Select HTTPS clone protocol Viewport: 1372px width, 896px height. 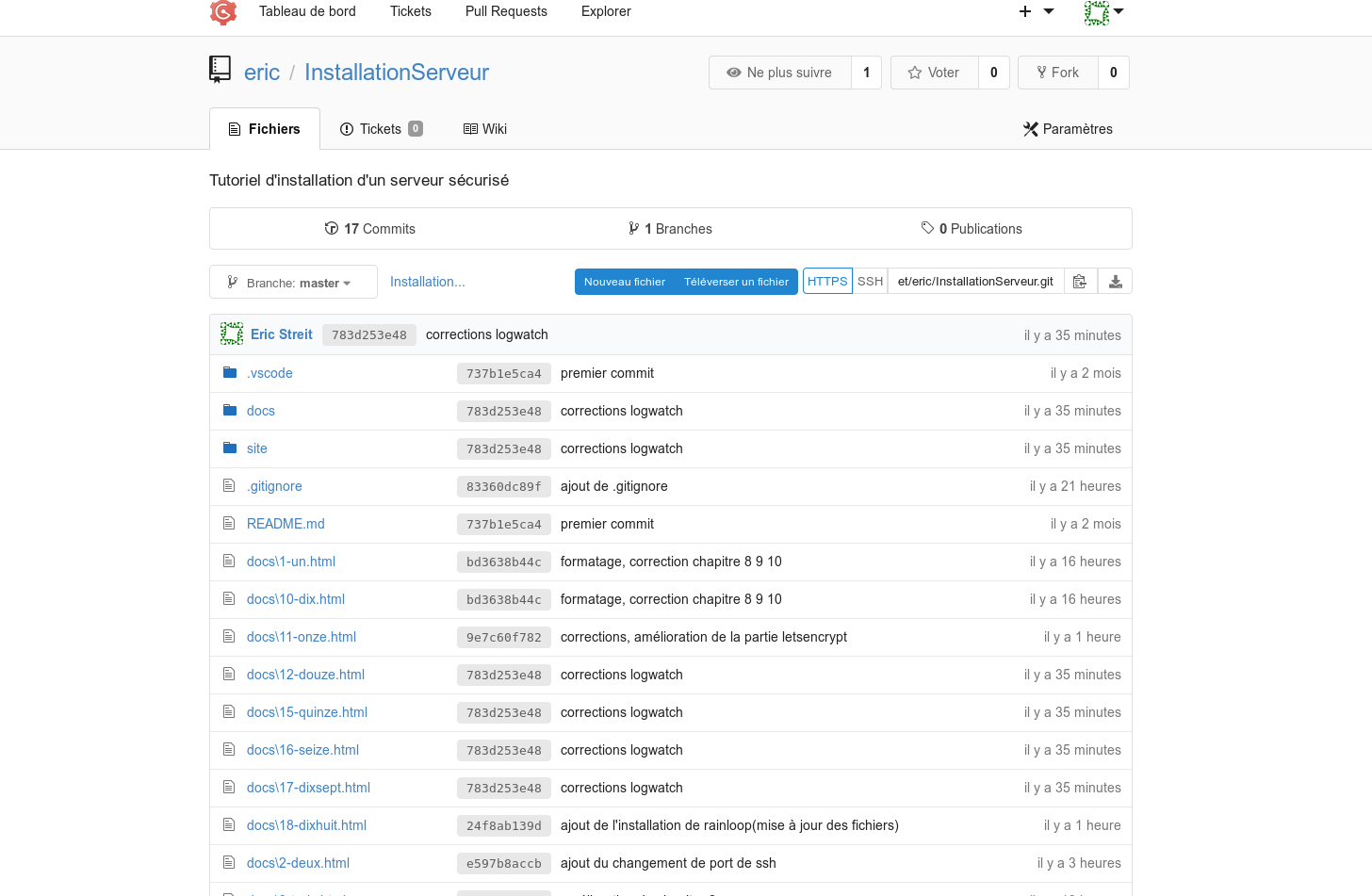click(826, 280)
